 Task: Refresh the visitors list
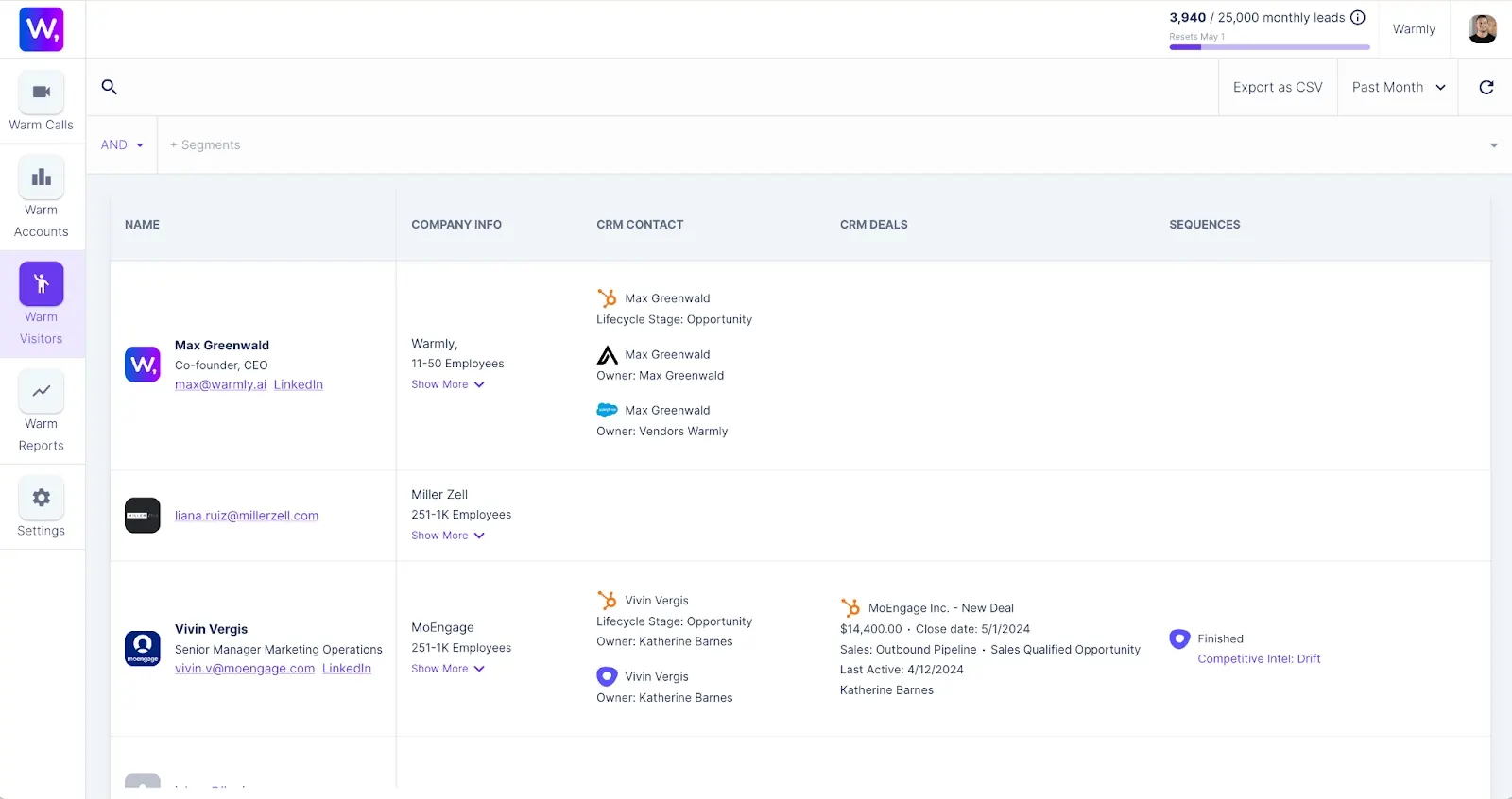click(1486, 87)
